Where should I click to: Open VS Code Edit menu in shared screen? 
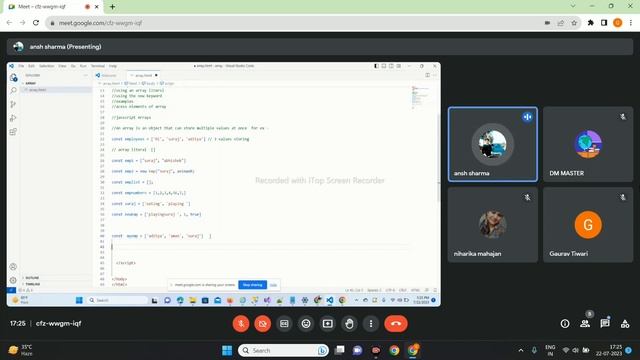(x=31, y=66)
